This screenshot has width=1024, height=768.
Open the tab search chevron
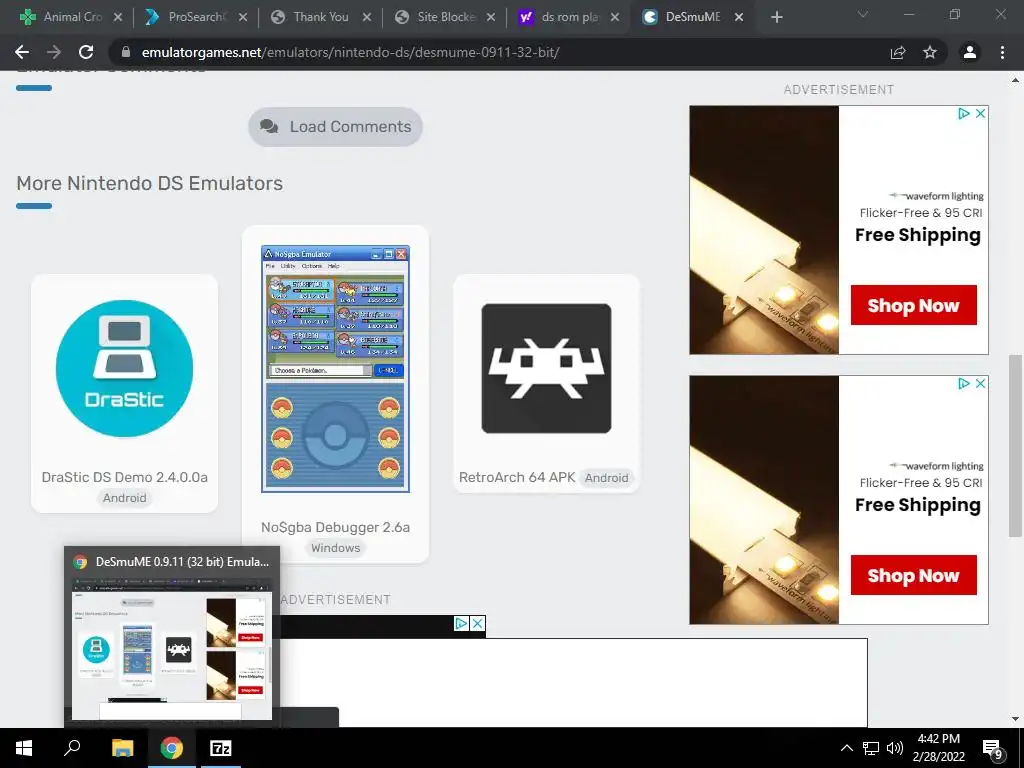click(x=863, y=14)
